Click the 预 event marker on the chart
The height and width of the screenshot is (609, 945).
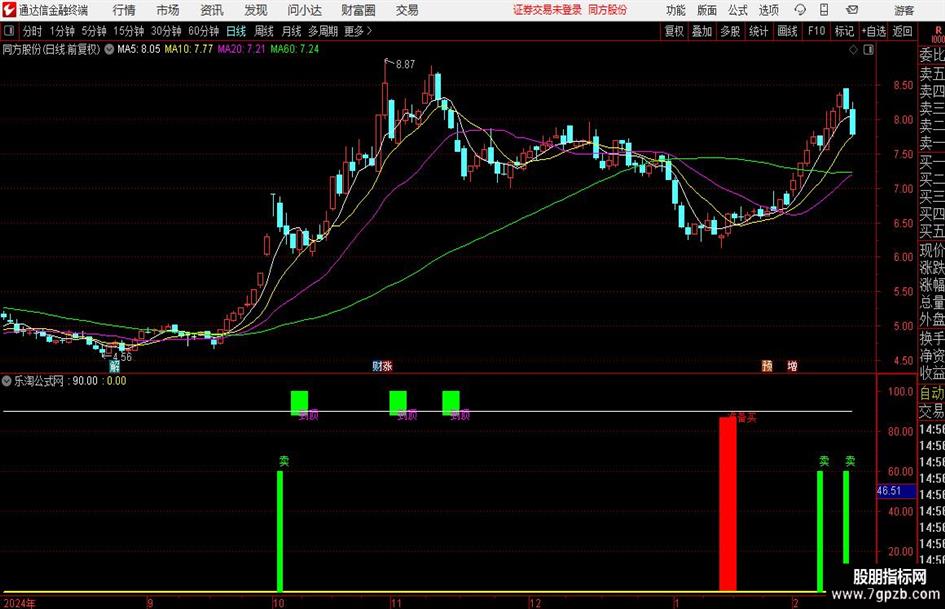pos(767,366)
